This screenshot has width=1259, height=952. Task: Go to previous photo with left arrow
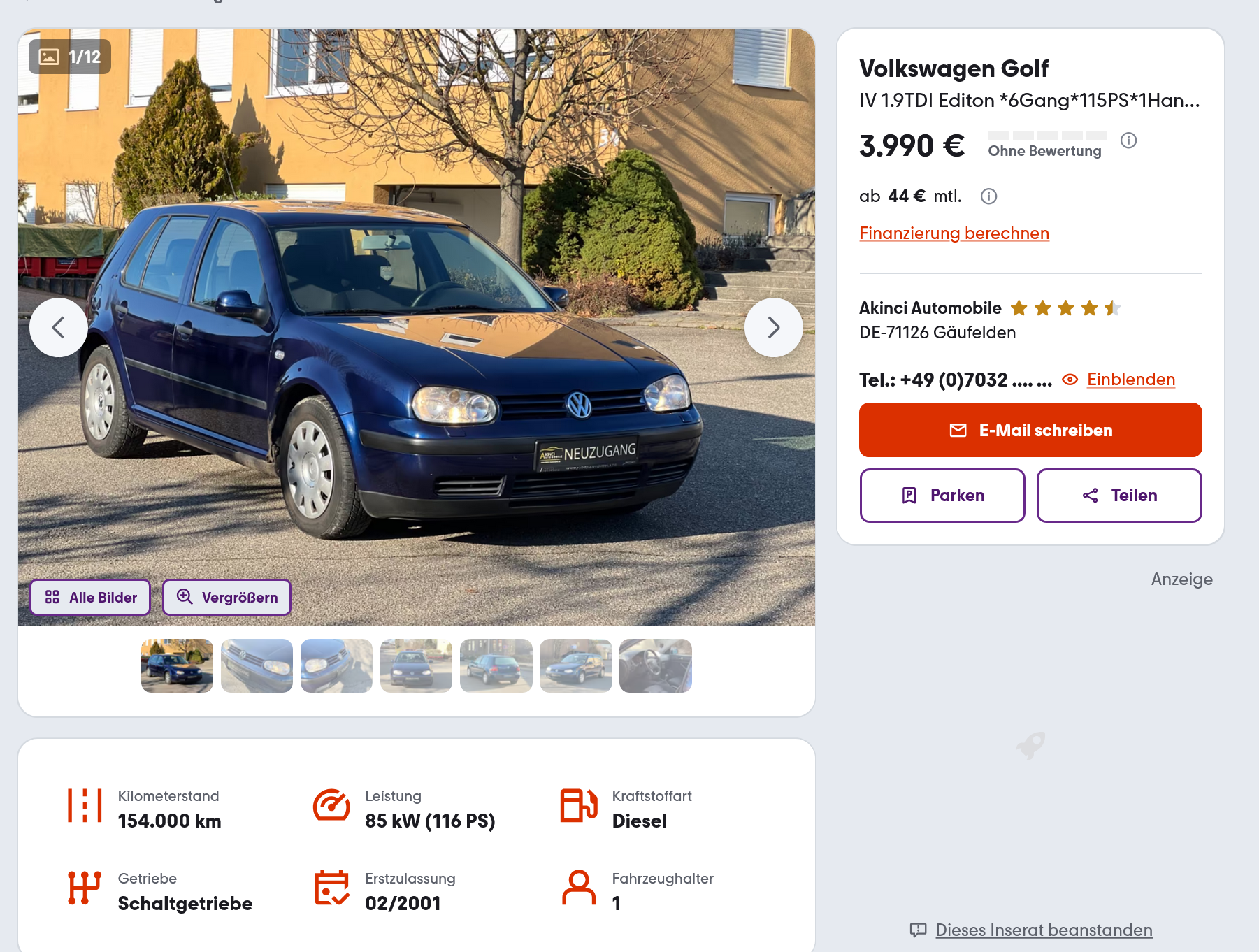coord(59,327)
